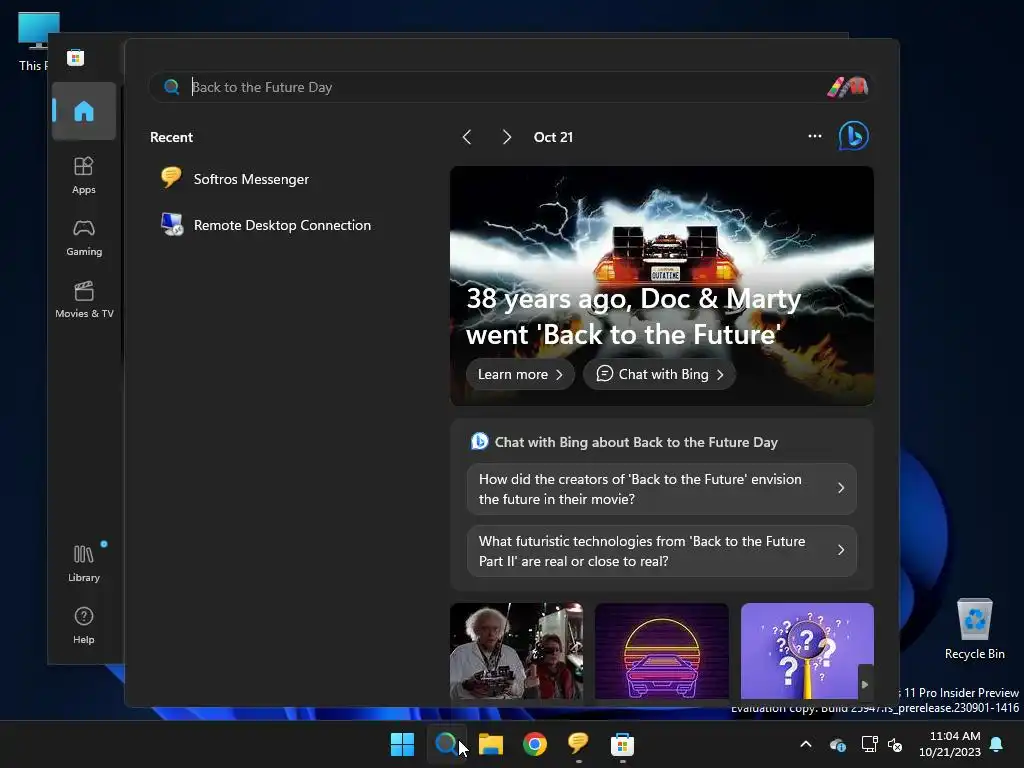Open Windows Start button on taskbar
The height and width of the screenshot is (768, 1024).
coord(402,744)
